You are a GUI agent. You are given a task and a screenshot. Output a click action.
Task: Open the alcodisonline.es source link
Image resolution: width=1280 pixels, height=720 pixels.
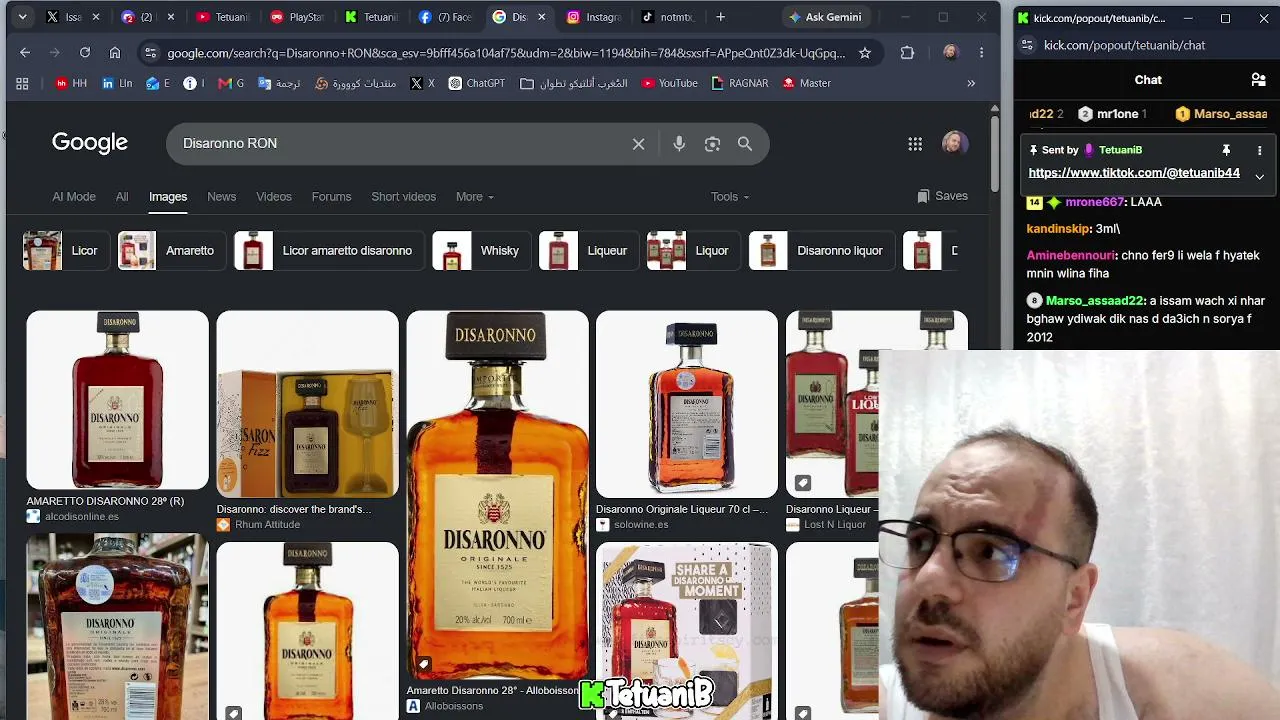click(x=81, y=517)
